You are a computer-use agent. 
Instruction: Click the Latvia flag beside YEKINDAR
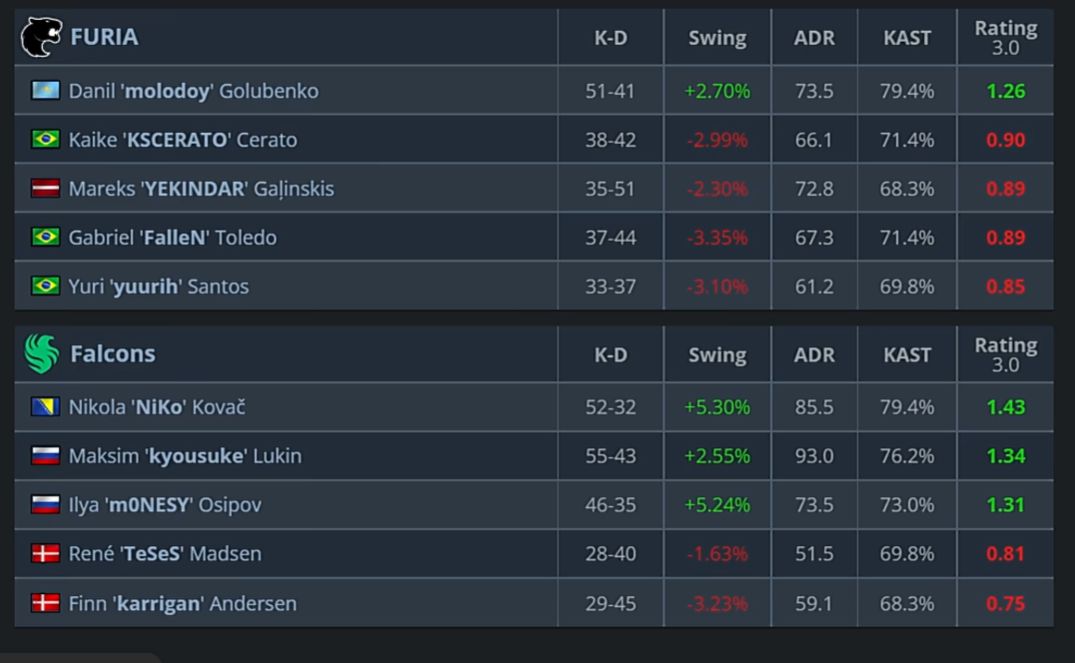(45, 188)
